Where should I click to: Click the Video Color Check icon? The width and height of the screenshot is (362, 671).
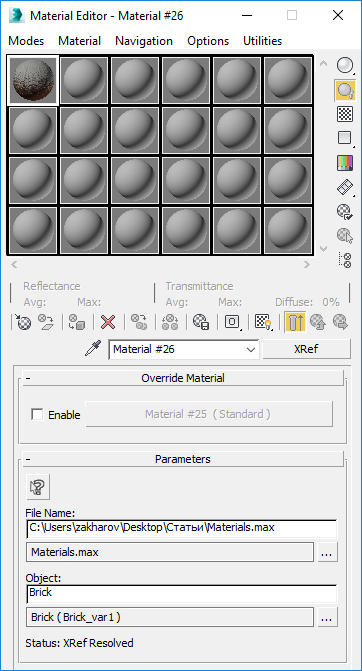tap(344, 163)
